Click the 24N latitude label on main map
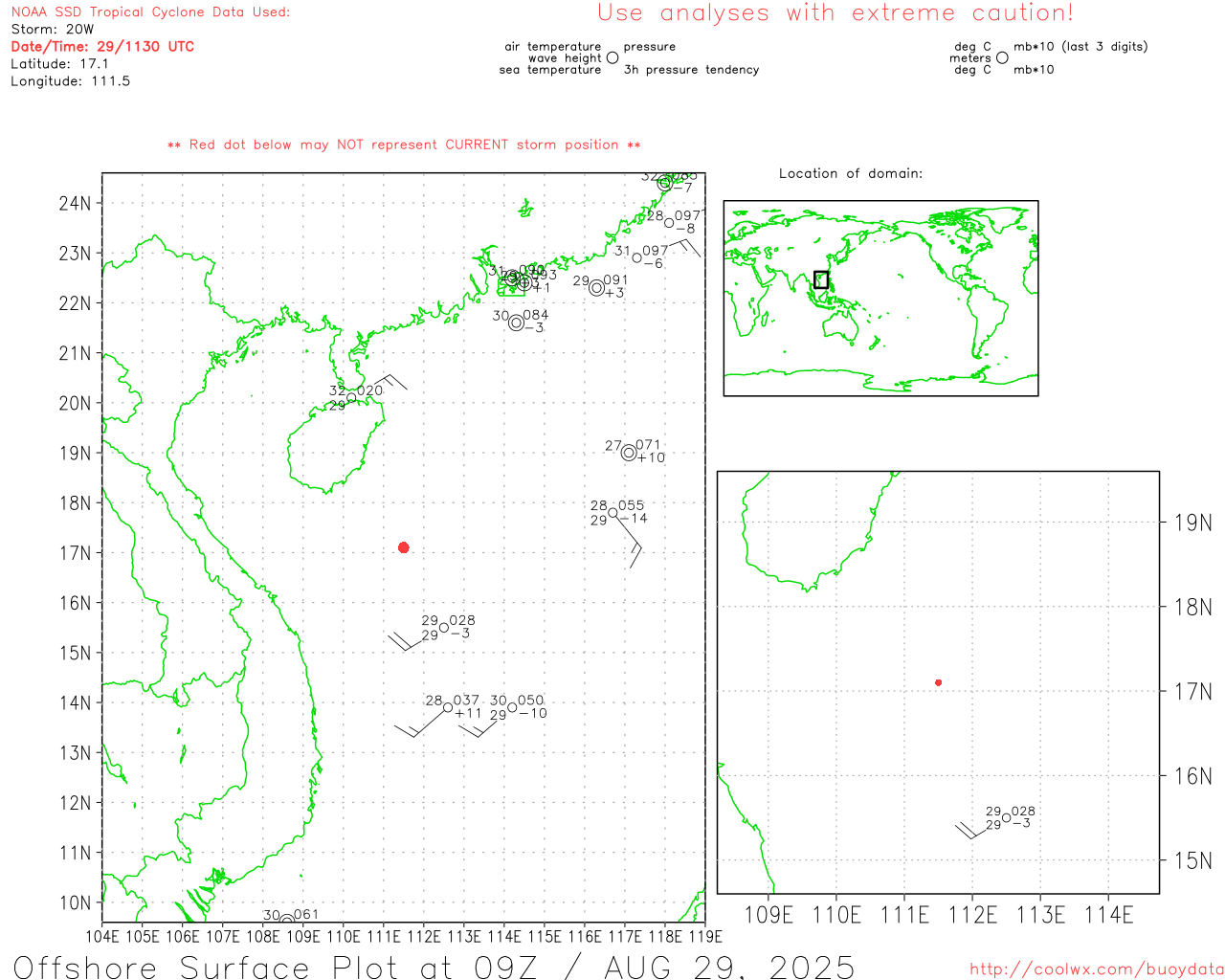Screen dimensions: 1225x980 pos(76,203)
